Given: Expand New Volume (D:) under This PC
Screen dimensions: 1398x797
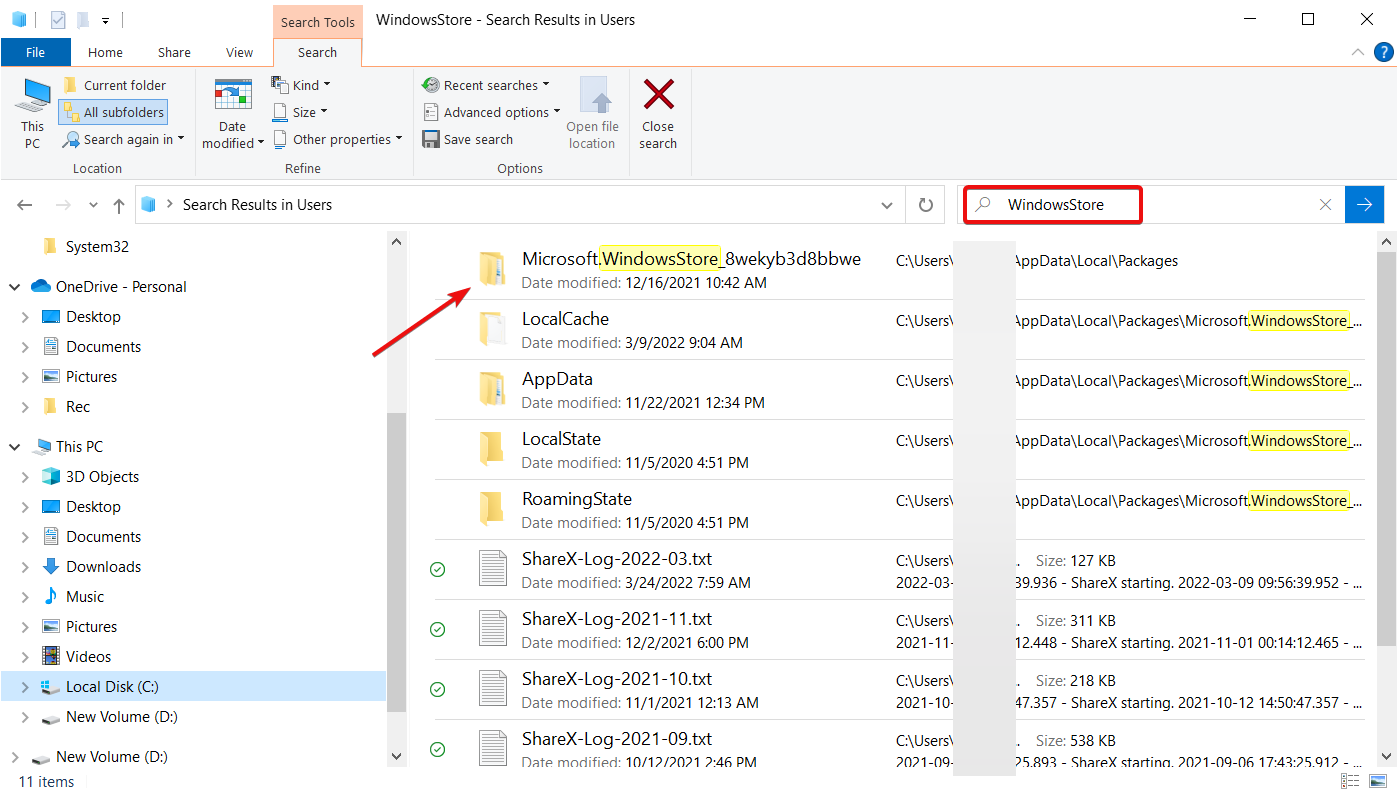Looking at the screenshot, I should click(25, 717).
